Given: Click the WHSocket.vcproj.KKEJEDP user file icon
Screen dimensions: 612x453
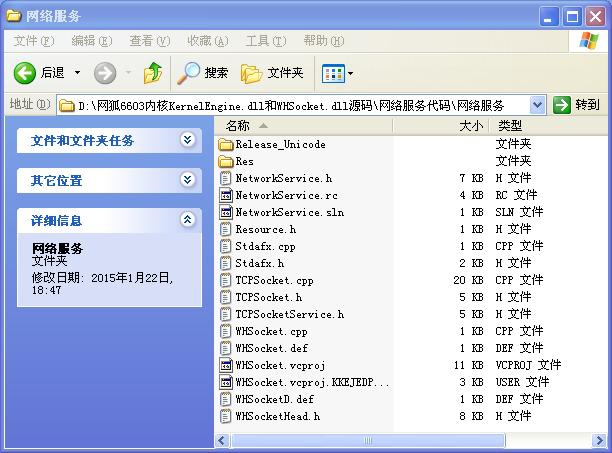Looking at the screenshot, I should tap(226, 382).
